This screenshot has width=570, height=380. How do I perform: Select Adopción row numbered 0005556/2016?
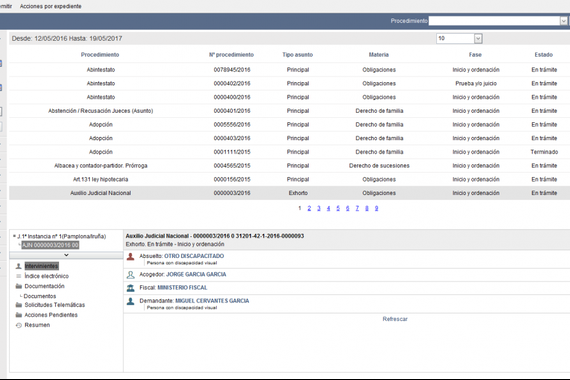289,125
